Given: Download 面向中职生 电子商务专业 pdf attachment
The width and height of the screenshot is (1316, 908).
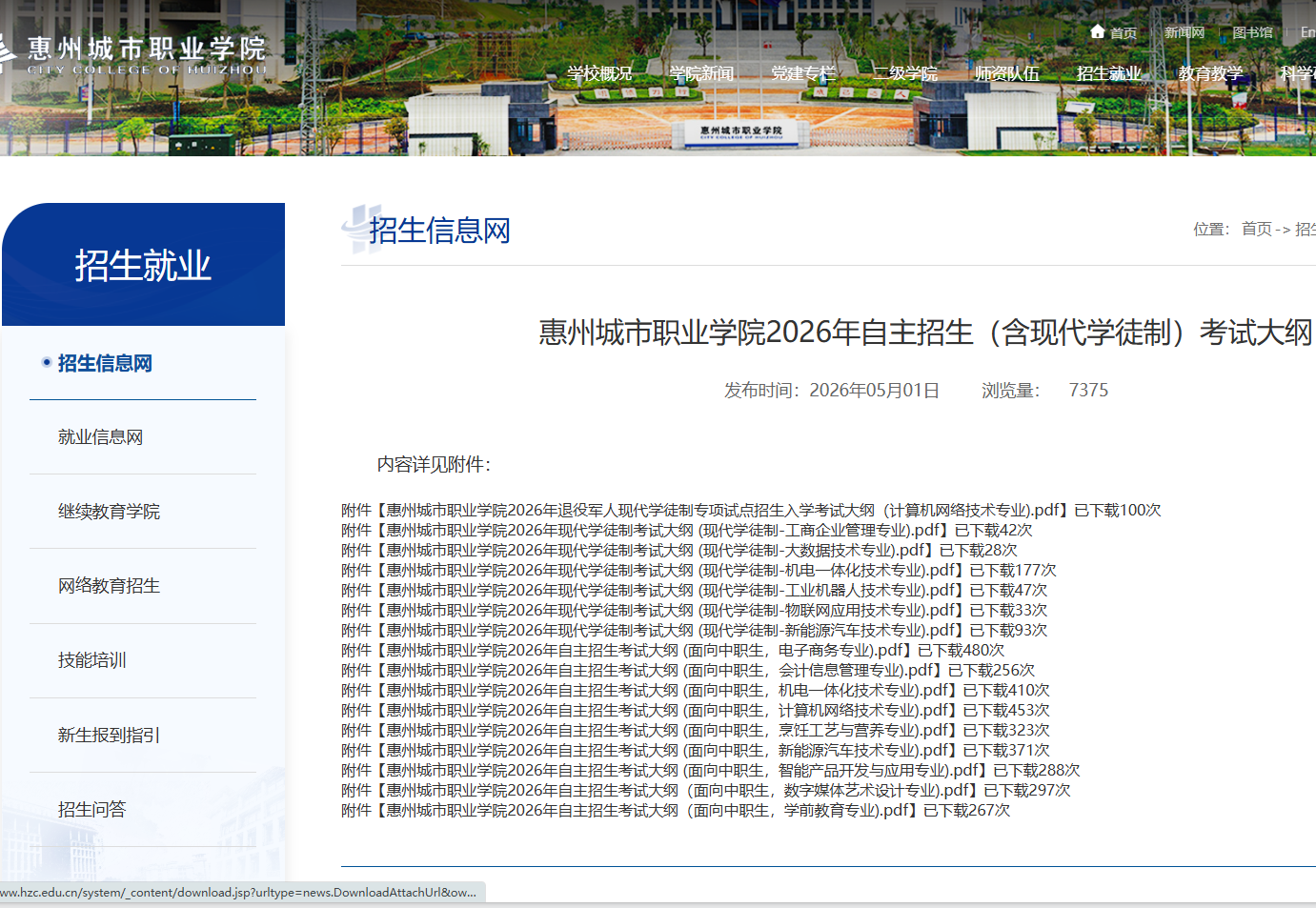Looking at the screenshot, I should point(646,650).
